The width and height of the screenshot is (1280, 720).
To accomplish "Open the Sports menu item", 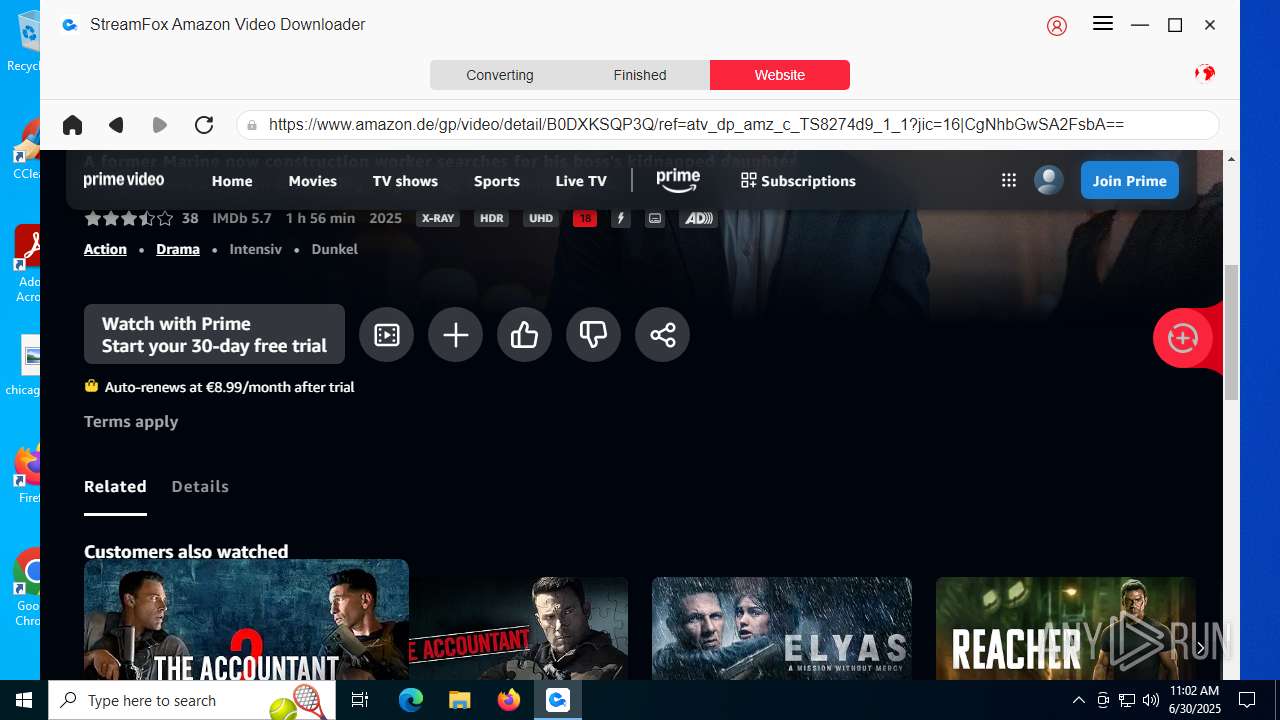I will click(x=497, y=181).
